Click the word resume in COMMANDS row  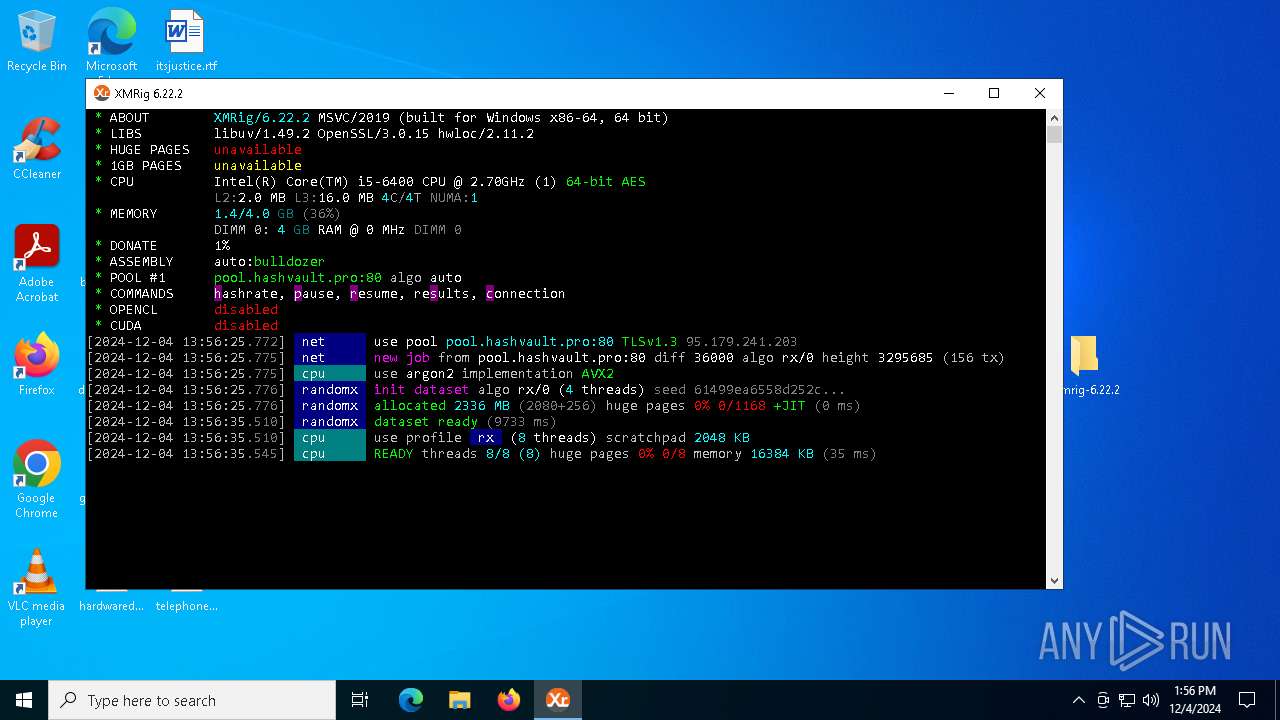pos(374,294)
